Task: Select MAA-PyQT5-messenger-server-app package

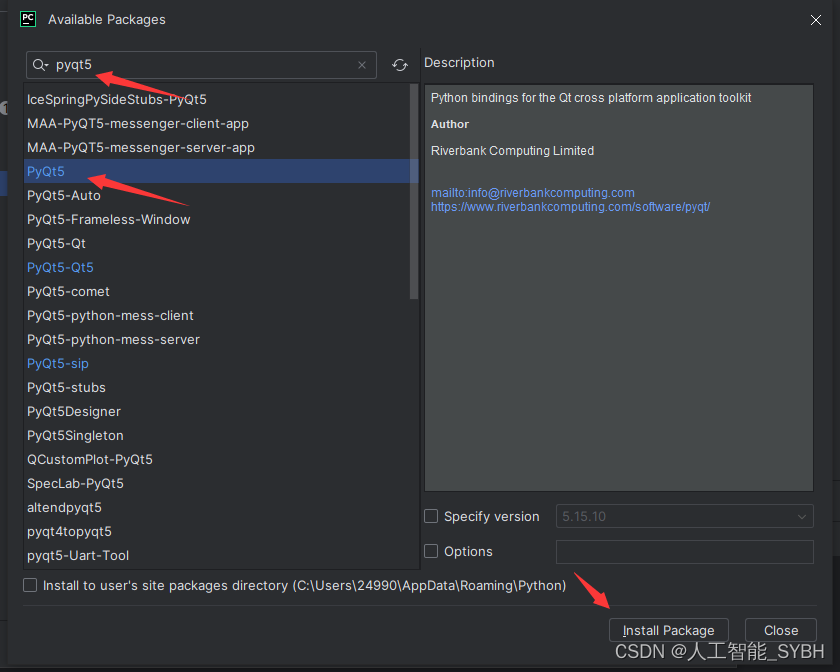Action: pyautogui.click(x=221, y=147)
